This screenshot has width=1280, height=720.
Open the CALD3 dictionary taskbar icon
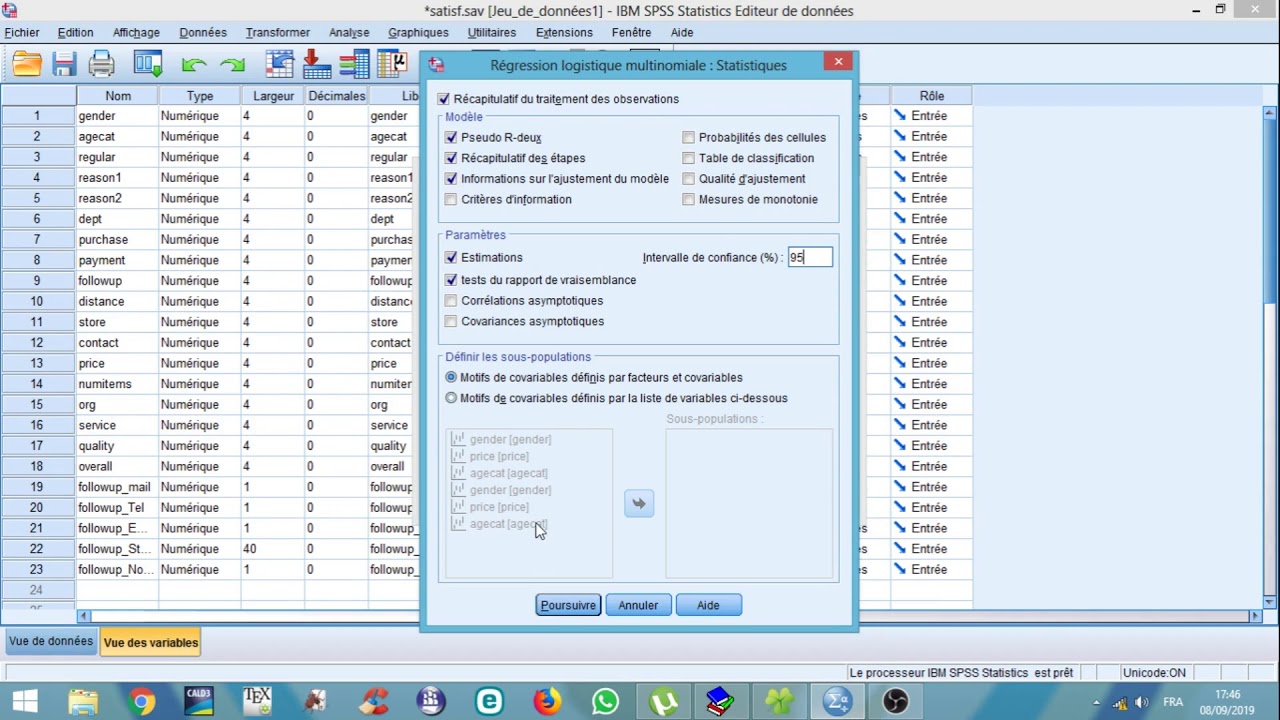[x=199, y=702]
